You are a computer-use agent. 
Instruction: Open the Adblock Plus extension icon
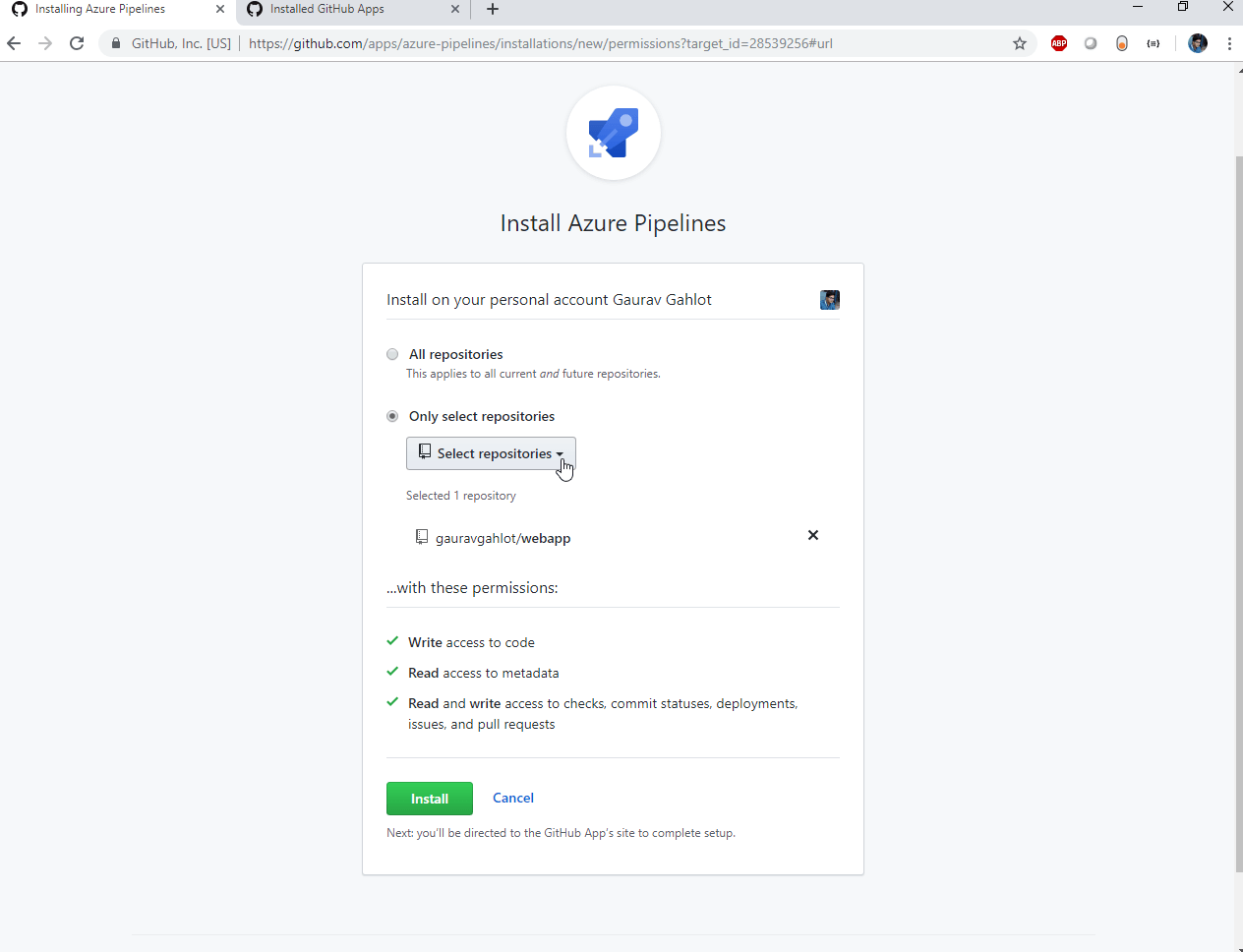(1059, 43)
